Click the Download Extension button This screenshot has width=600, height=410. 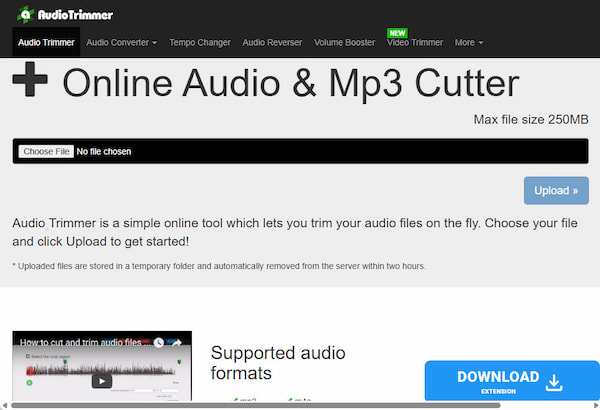(x=512, y=381)
